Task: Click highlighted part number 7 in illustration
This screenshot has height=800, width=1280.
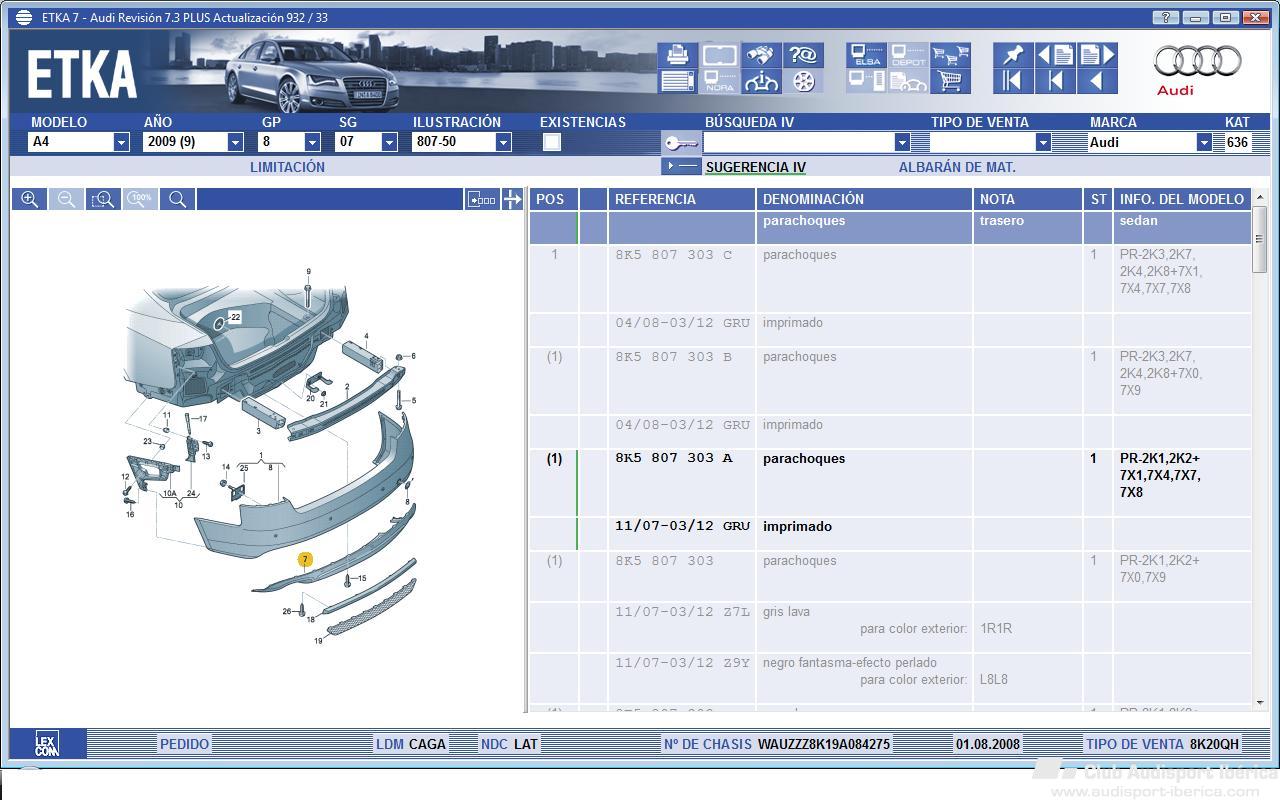Action: (x=305, y=559)
